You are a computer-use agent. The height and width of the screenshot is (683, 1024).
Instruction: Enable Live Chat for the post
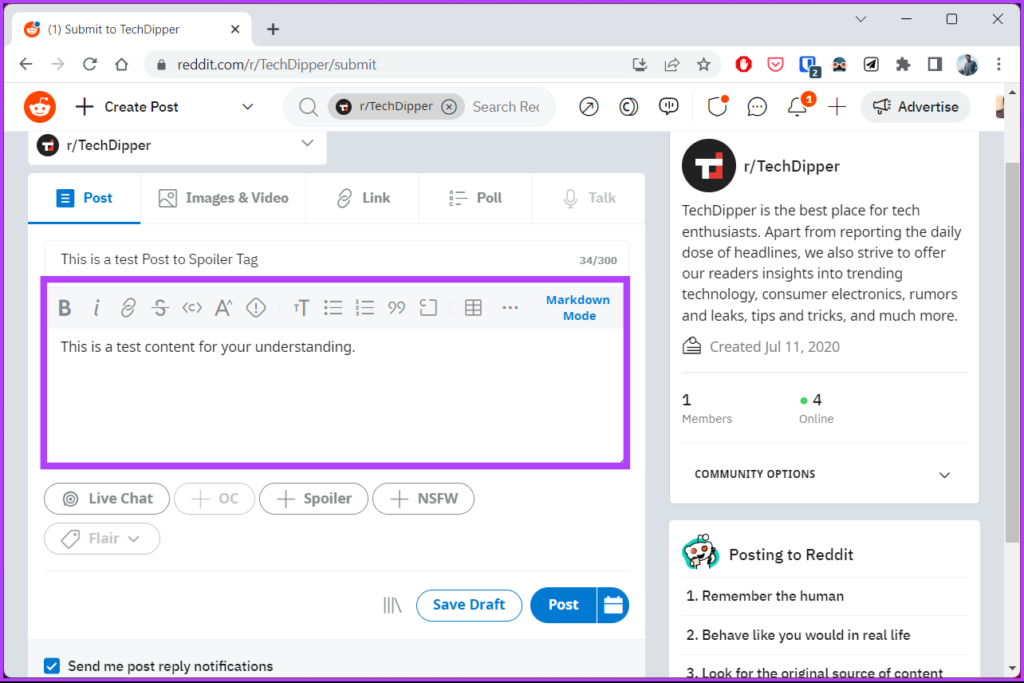click(106, 499)
